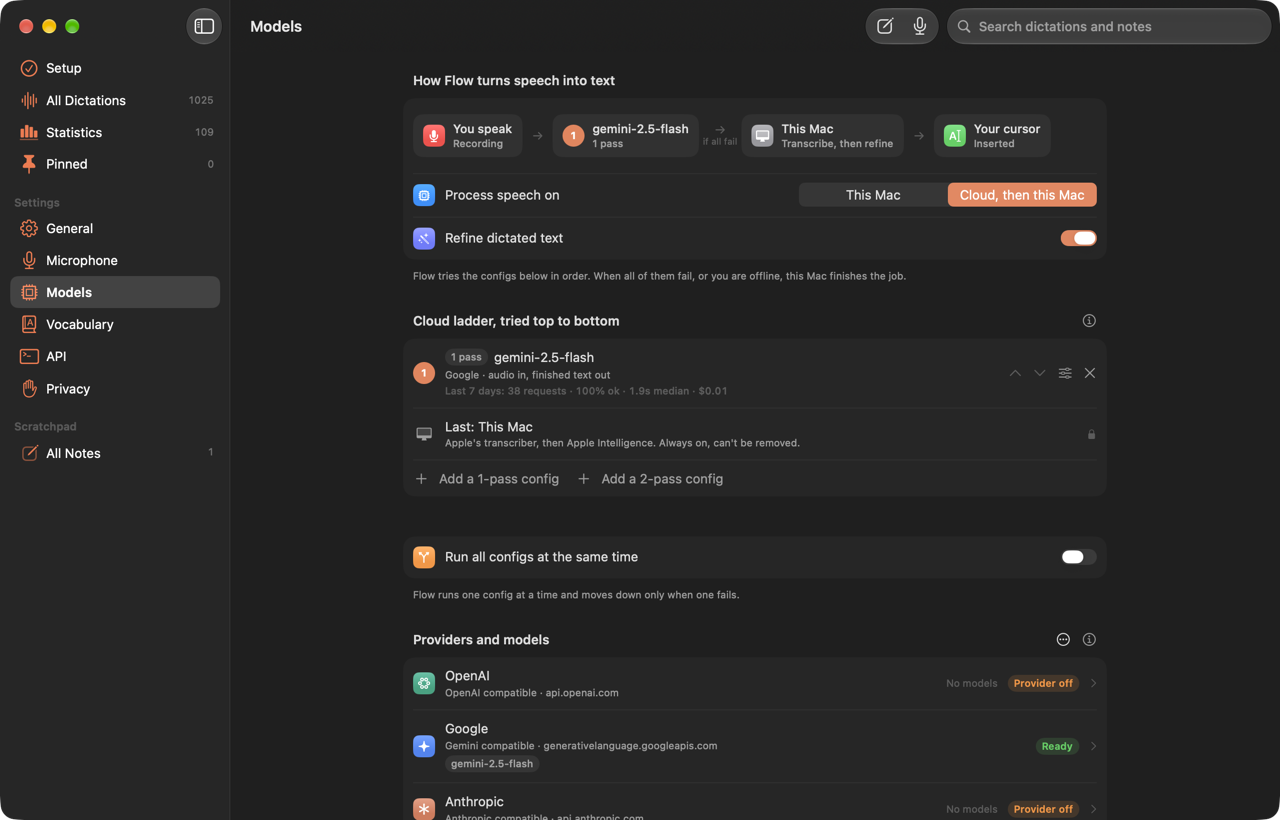1280x820 pixels.
Task: Disable Refine dictated text switch
Action: [x=1078, y=238]
